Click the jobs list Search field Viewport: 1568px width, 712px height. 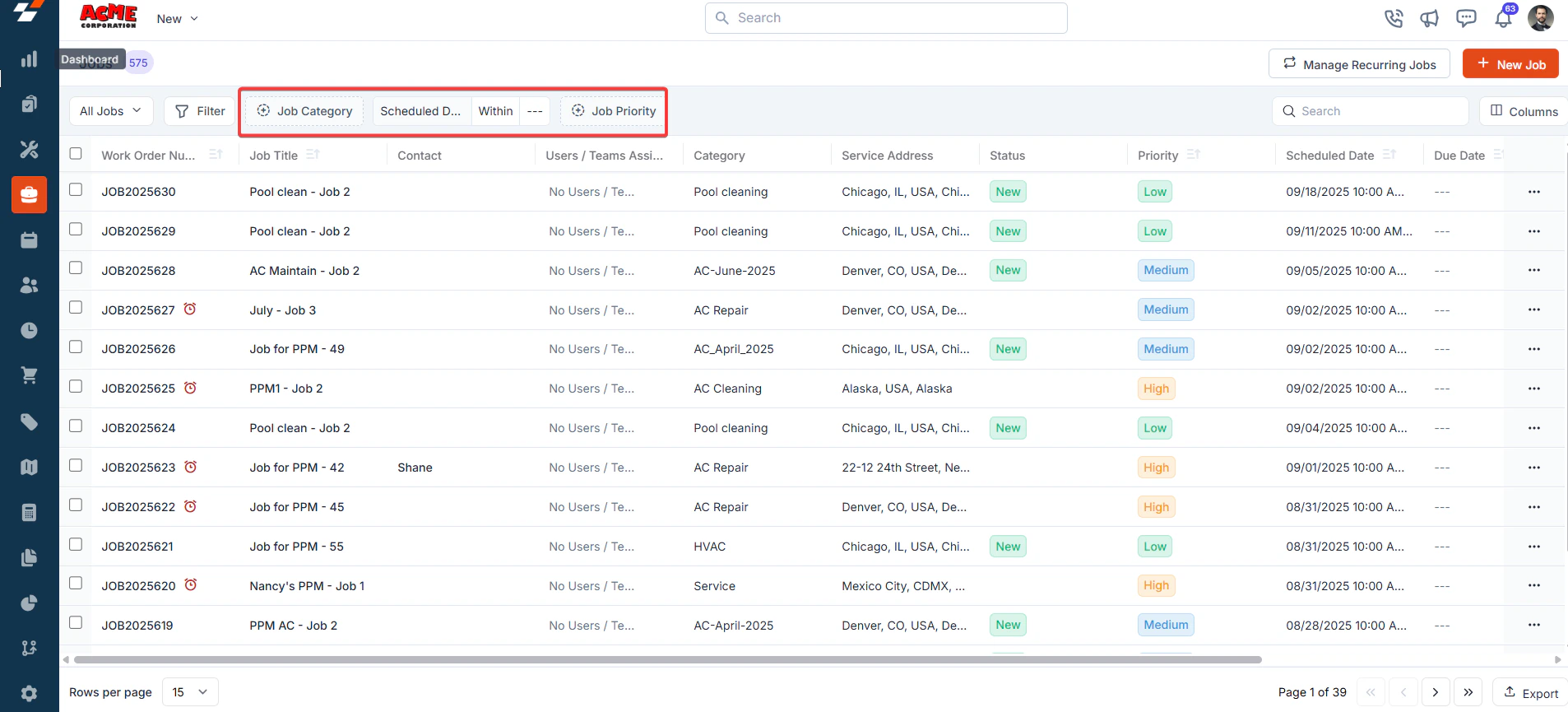coord(1371,111)
